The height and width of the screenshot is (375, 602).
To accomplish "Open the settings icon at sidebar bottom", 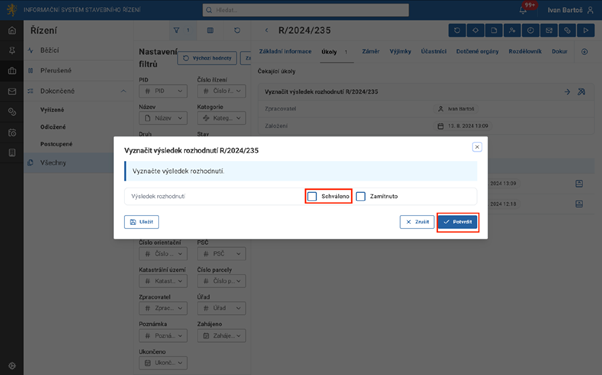I will pyautogui.click(x=12, y=365).
